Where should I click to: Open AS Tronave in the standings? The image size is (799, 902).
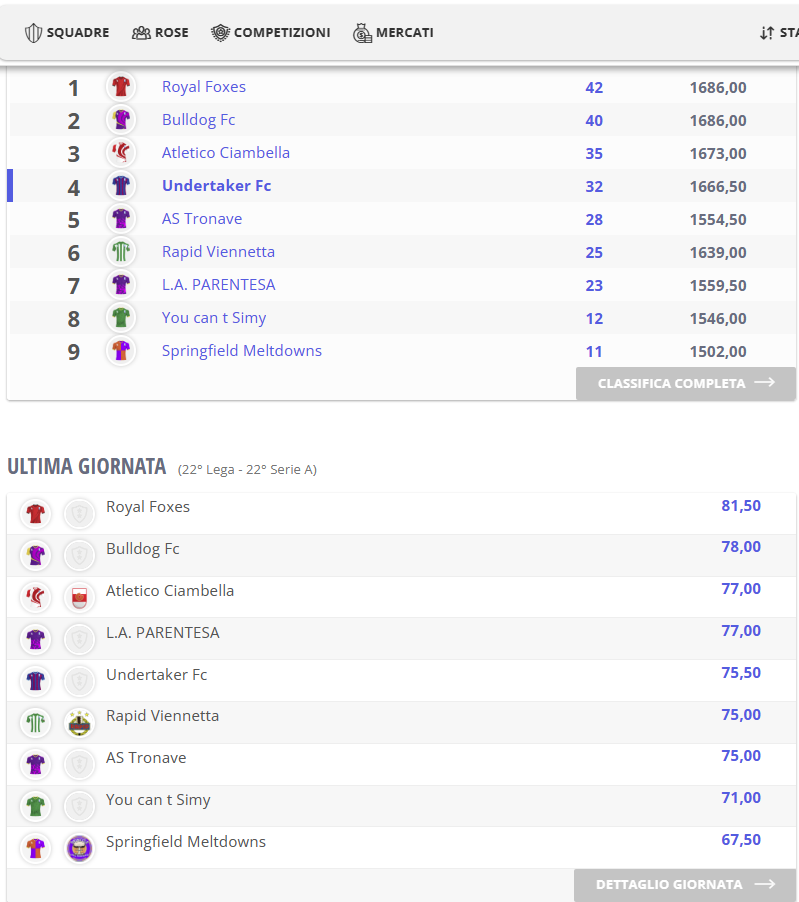[x=202, y=219]
